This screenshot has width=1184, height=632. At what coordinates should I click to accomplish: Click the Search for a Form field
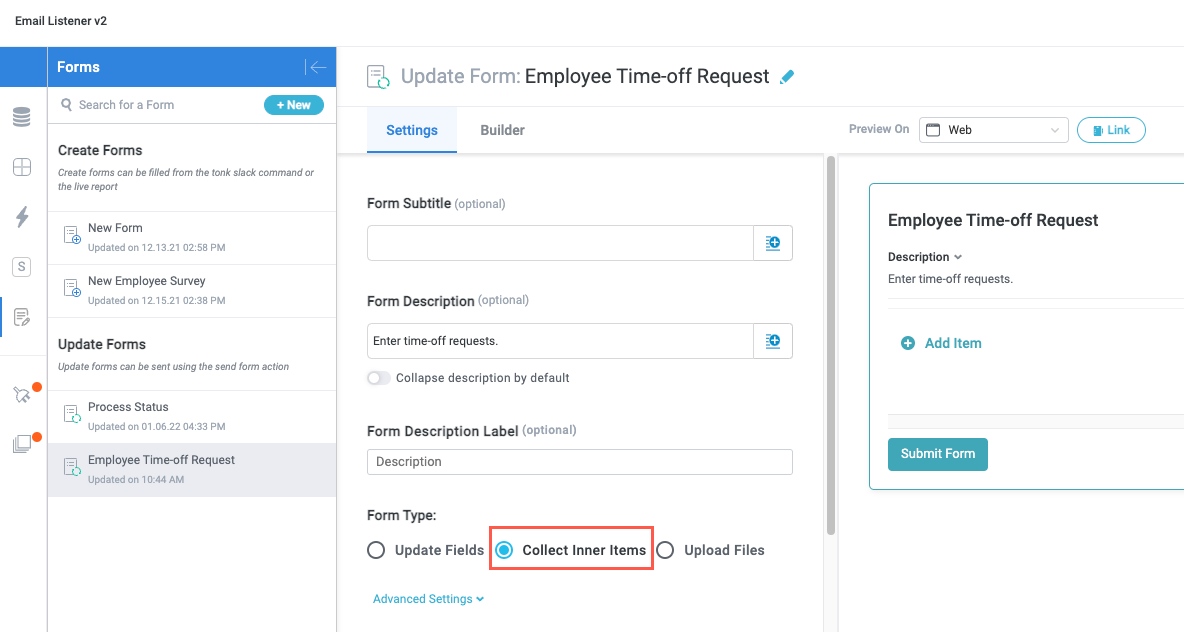[x=160, y=105]
